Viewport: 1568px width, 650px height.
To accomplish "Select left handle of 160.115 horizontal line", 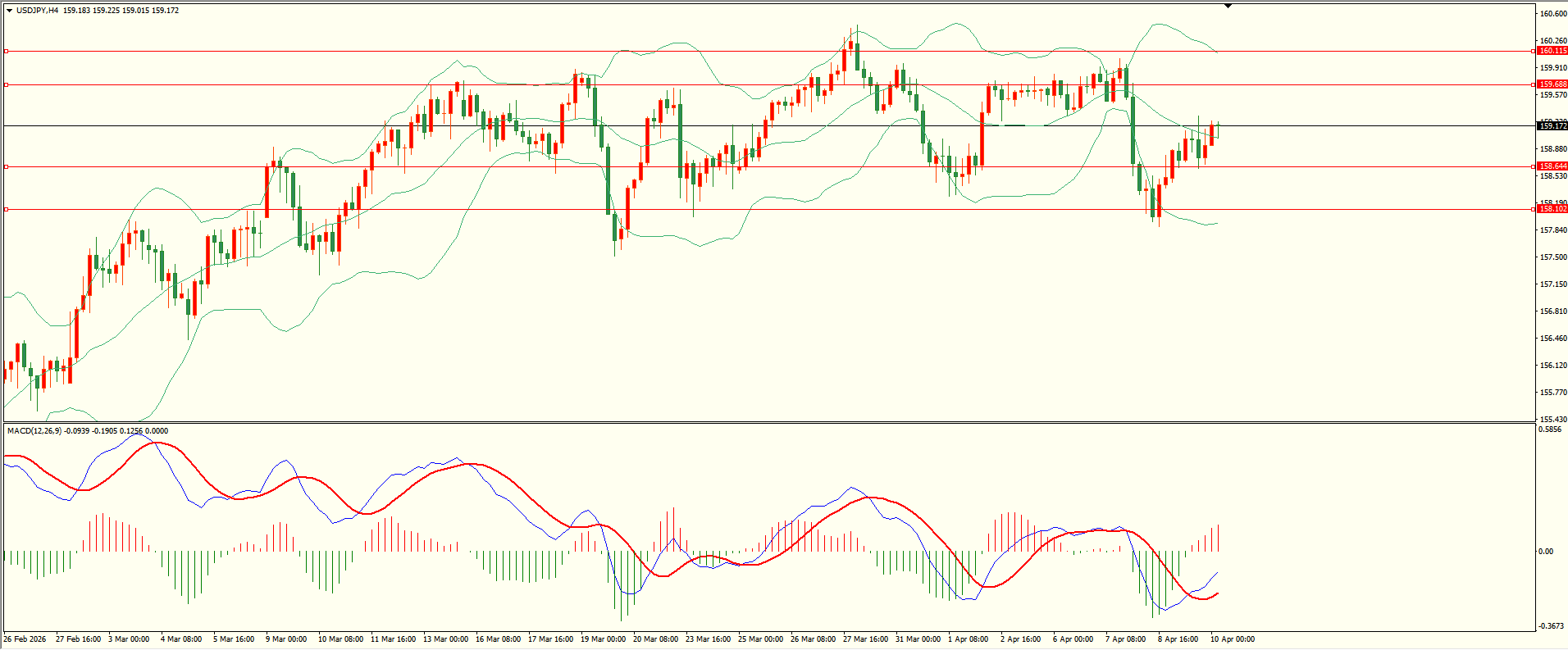I will coord(7,51).
